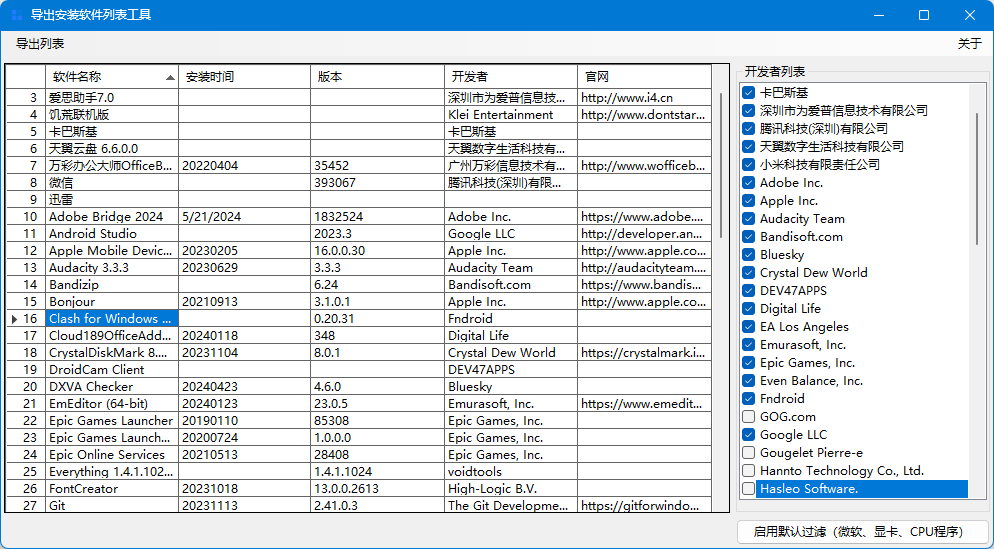994x549 pixels.
Task: Uncheck 腾讯科技(深圳)有限公司 checkbox
Action: [748, 129]
